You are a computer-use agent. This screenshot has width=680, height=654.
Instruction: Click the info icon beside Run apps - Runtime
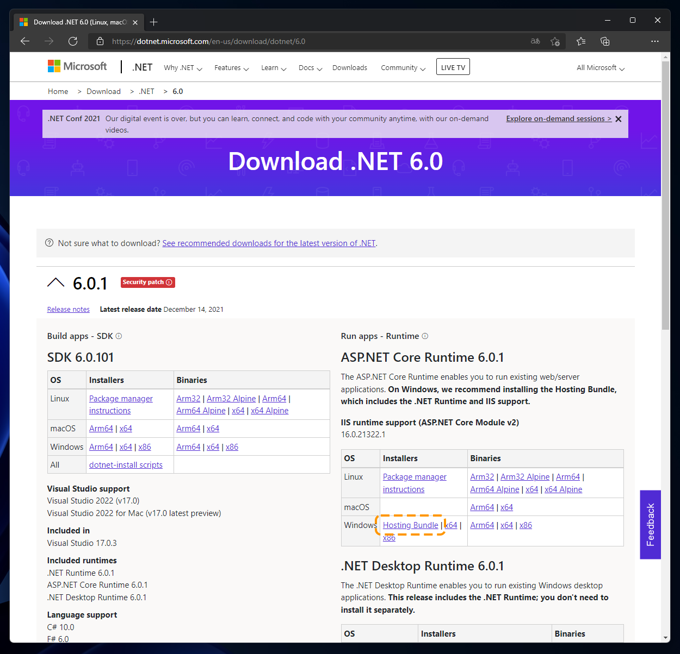pyautogui.click(x=425, y=336)
